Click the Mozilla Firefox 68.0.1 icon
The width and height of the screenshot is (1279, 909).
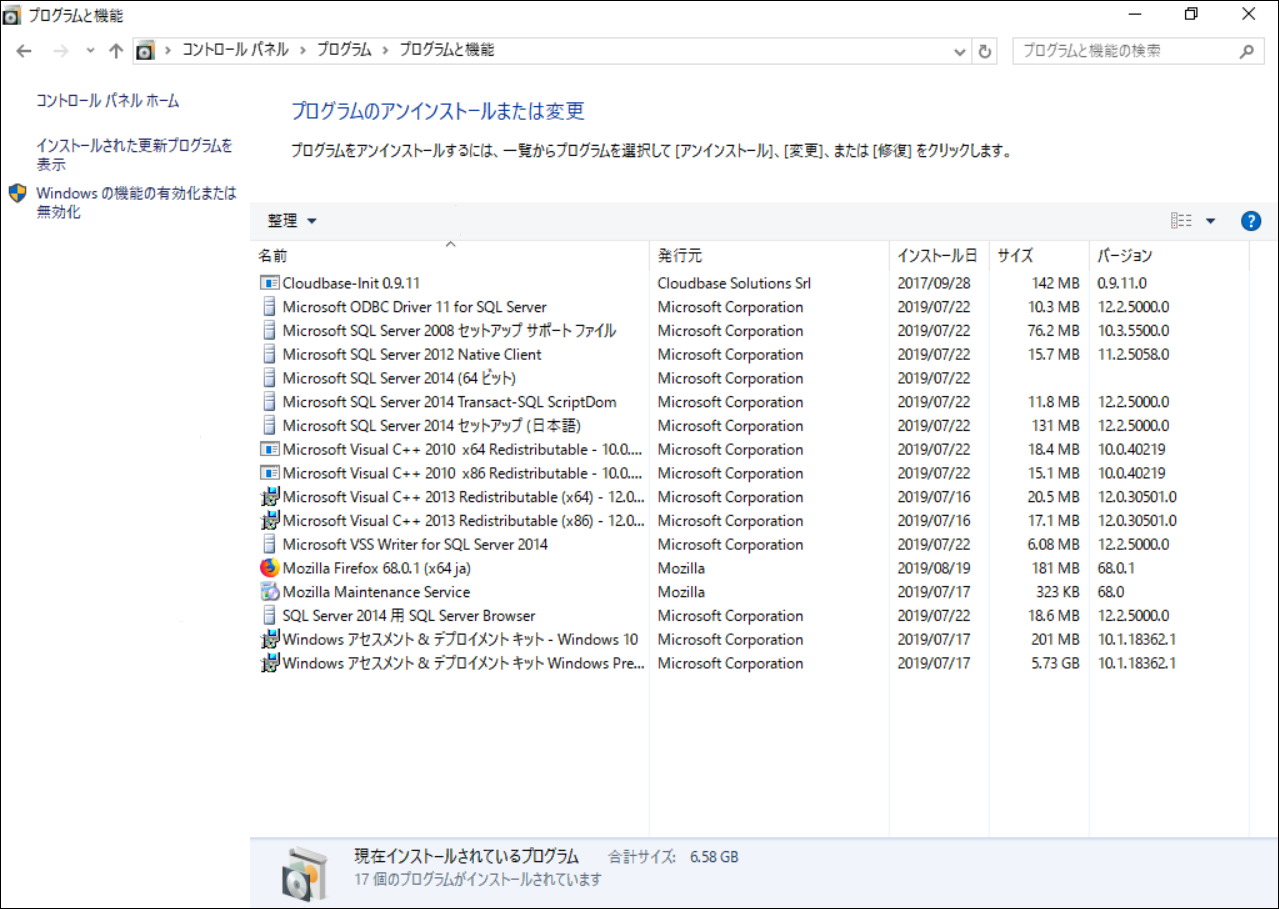[269, 568]
